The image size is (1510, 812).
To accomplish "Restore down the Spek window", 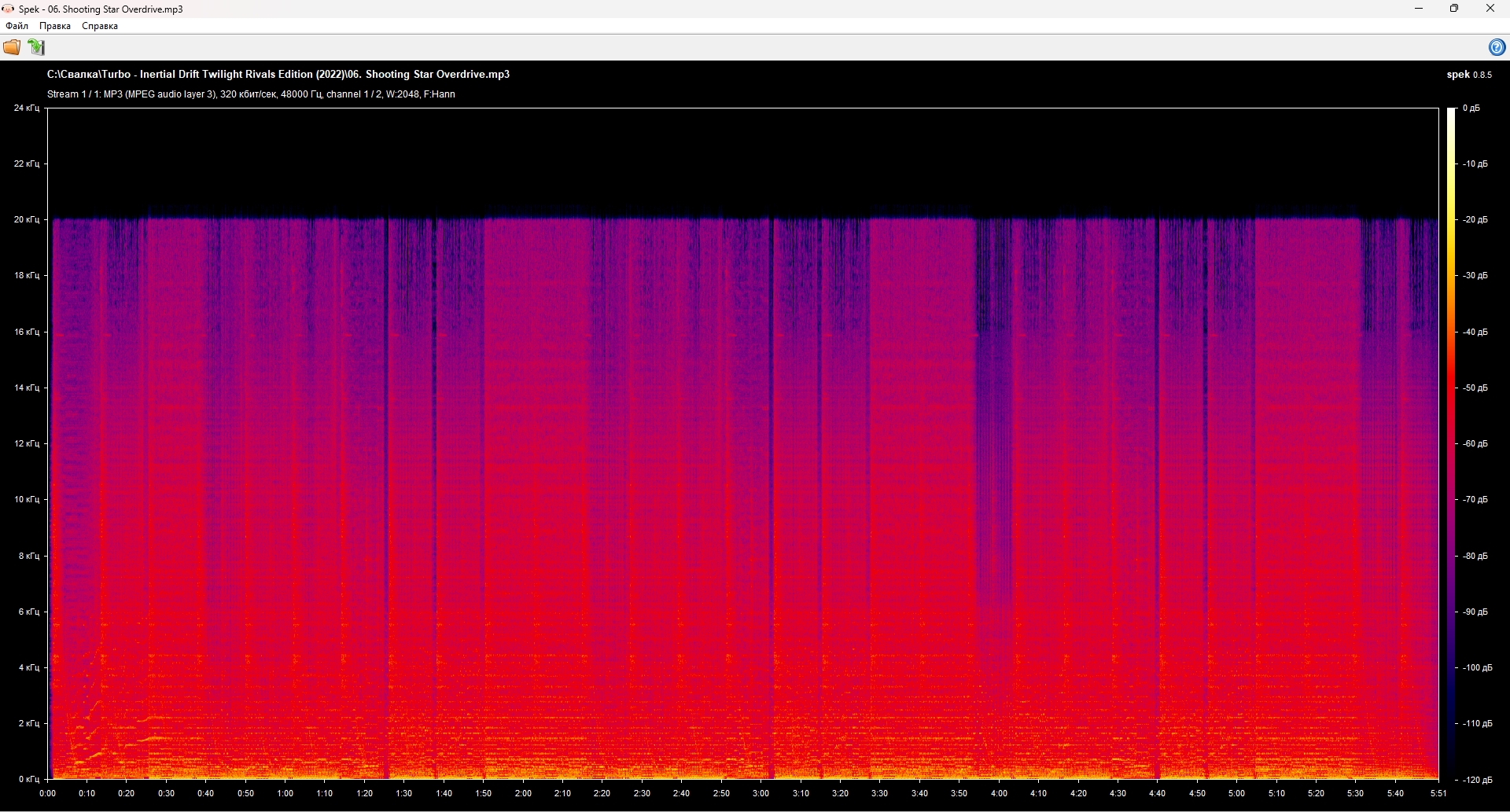I will click(x=1454, y=9).
